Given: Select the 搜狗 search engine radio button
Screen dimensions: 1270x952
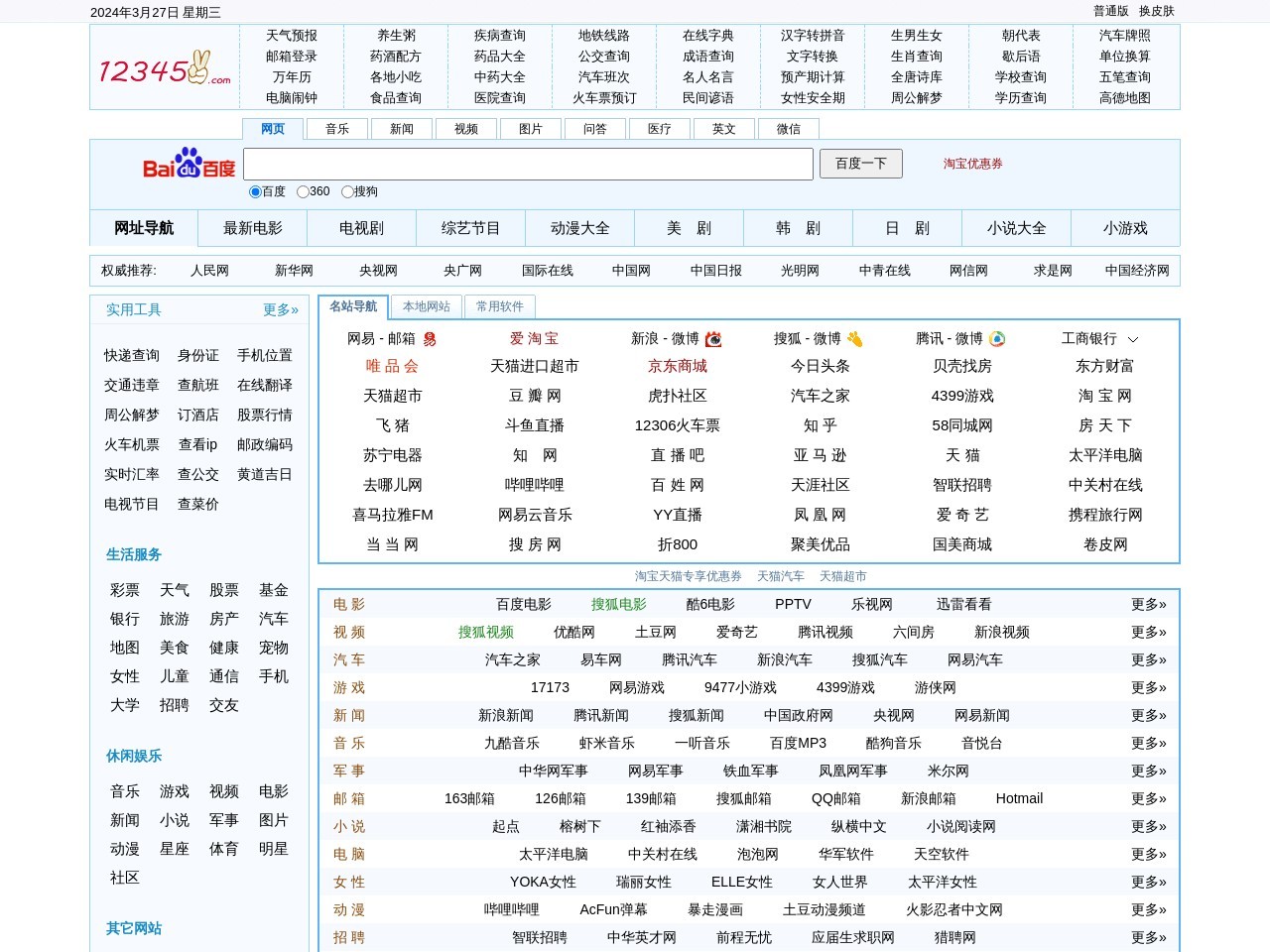Looking at the screenshot, I should pos(347,191).
